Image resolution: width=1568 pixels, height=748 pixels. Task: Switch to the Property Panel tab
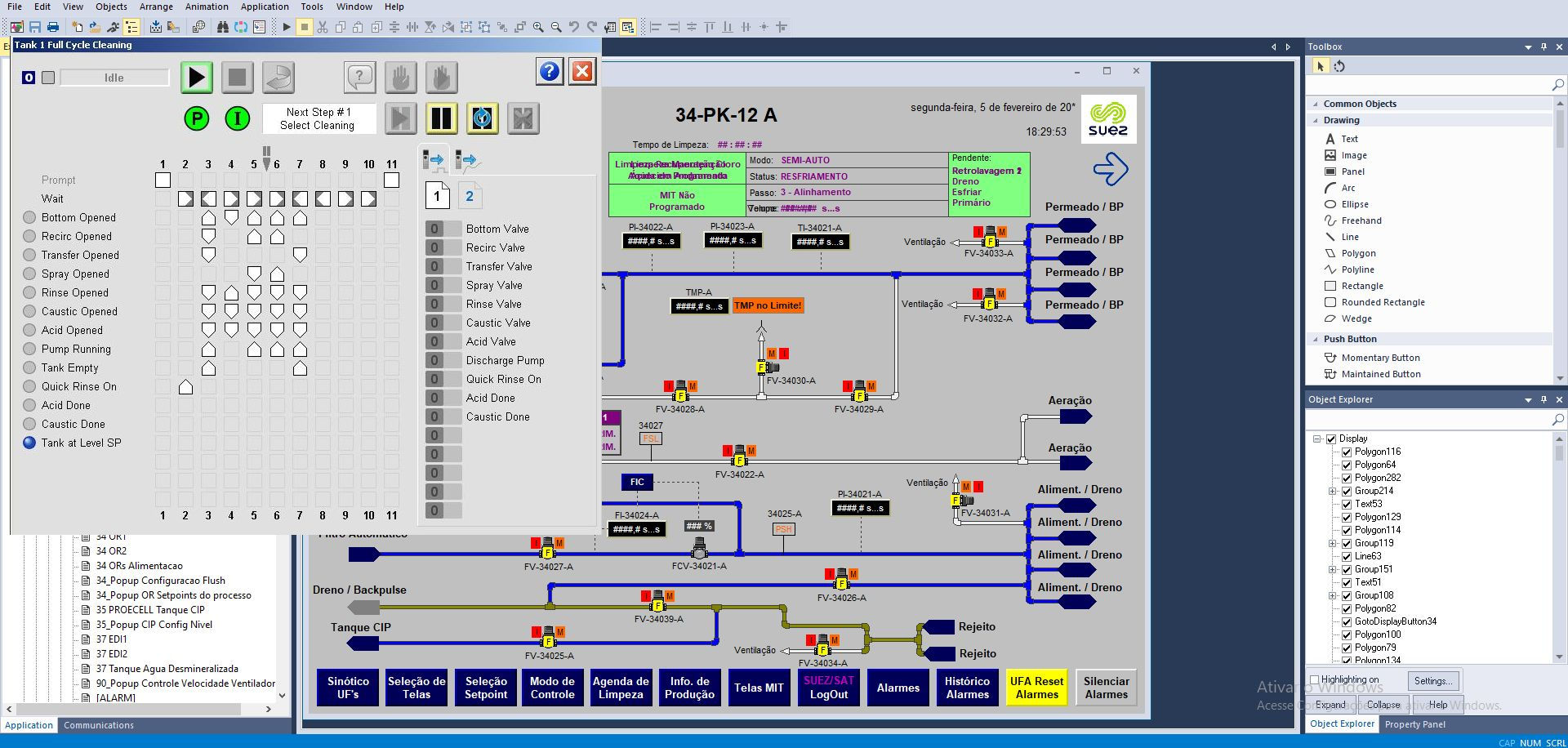point(1415,724)
